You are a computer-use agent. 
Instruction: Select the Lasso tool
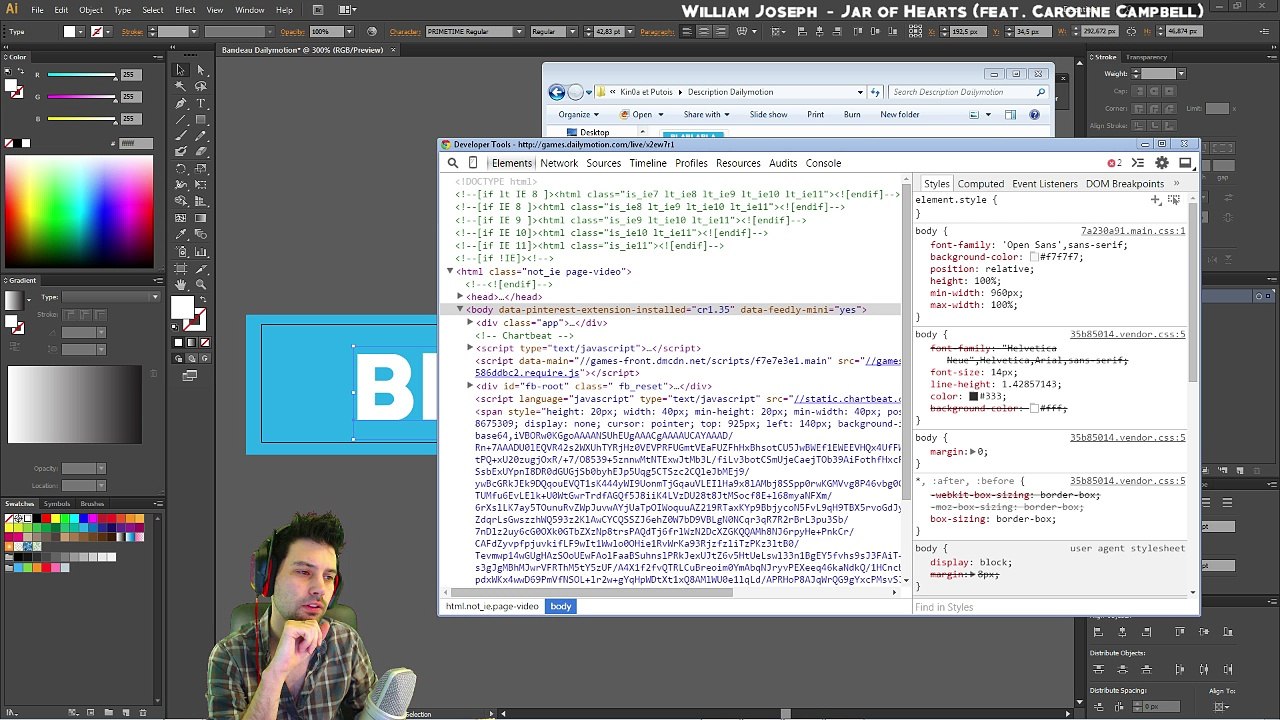[x=201, y=86]
